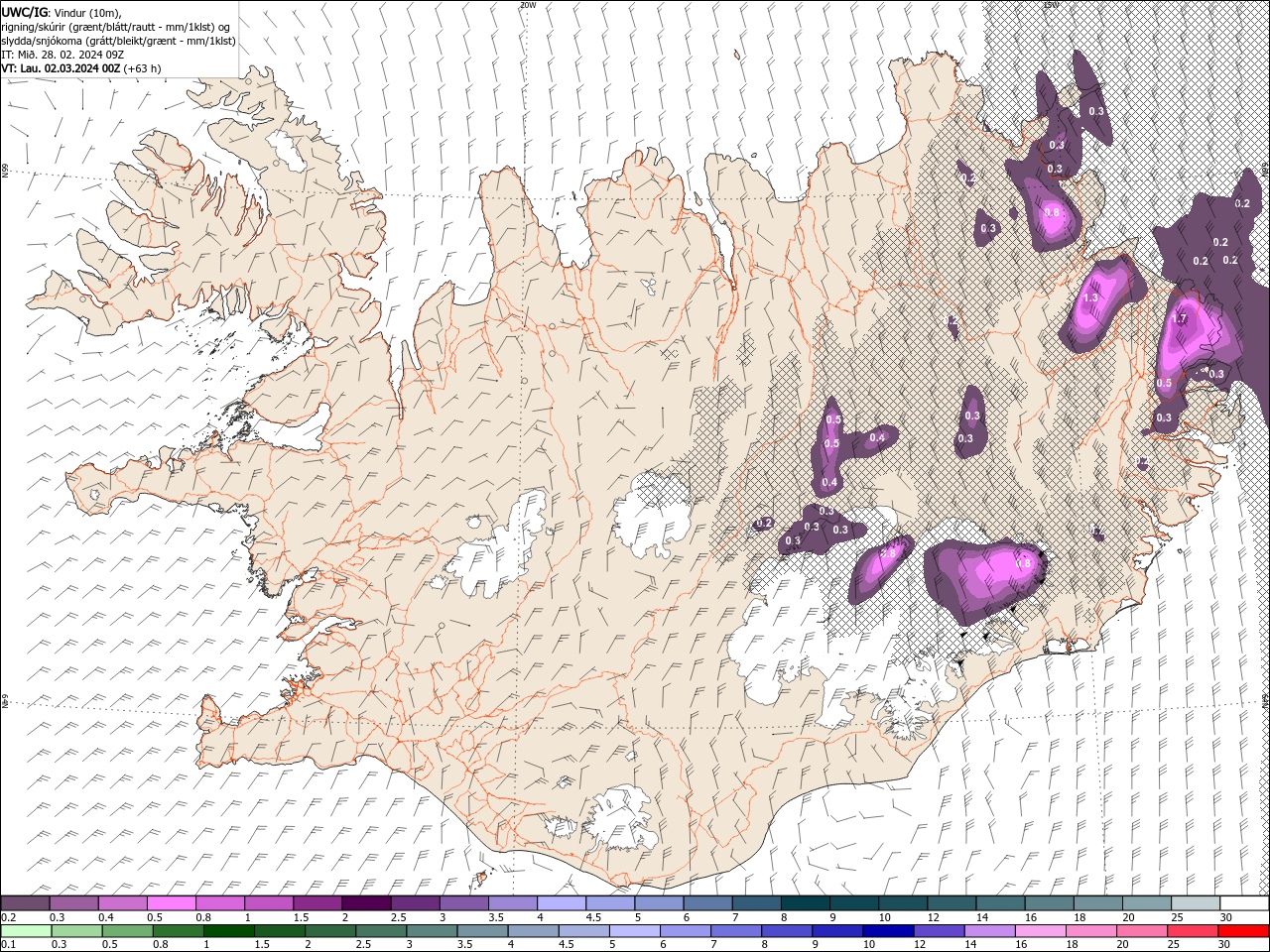Click the '1.3' snowfall value on the map
This screenshot has width=1270, height=952.
click(x=1090, y=297)
